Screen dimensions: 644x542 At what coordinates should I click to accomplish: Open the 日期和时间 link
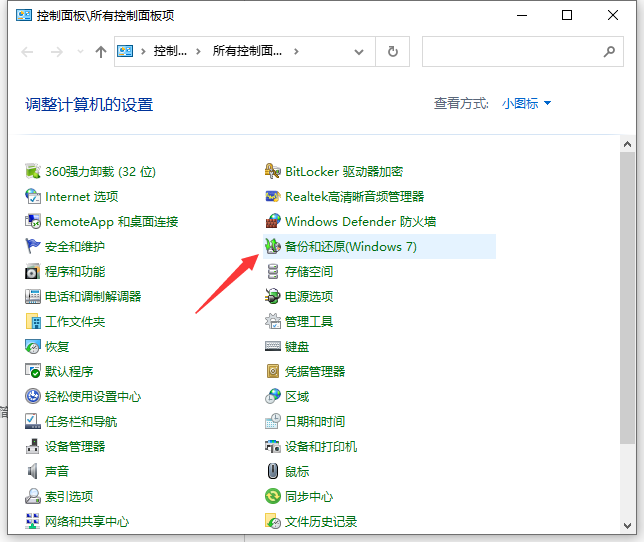tap(315, 422)
